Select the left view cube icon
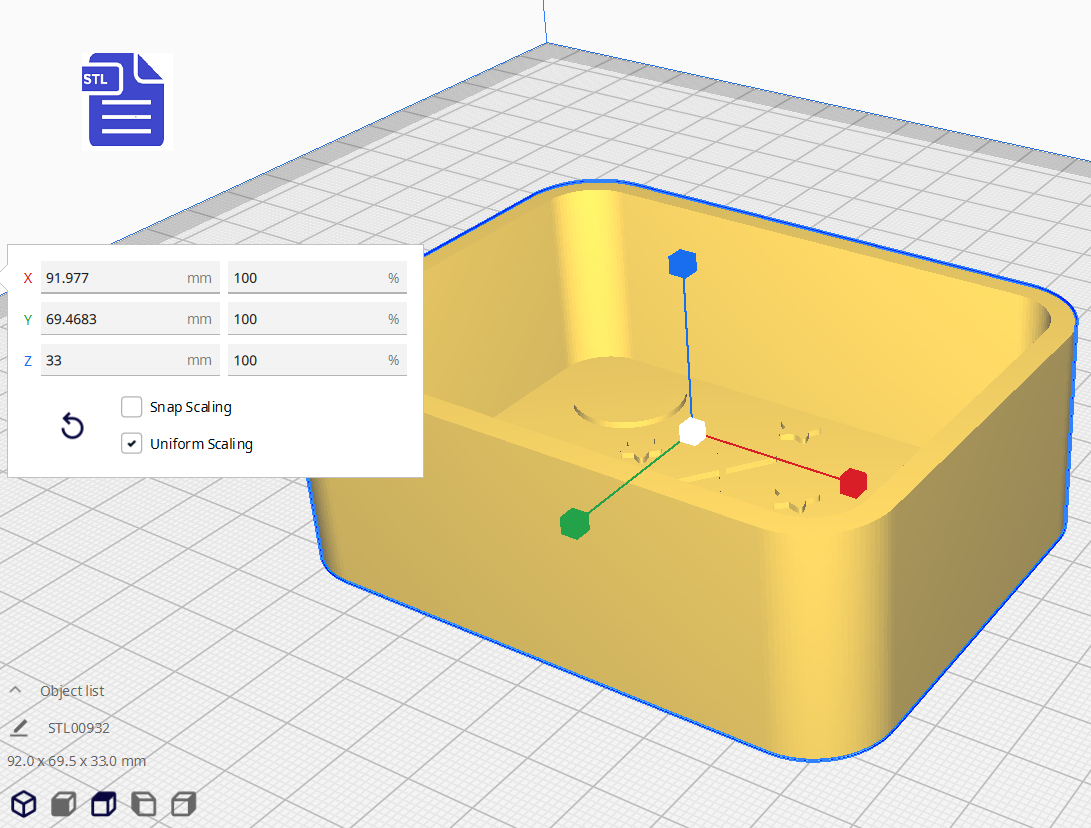Image resolution: width=1091 pixels, height=828 pixels. [144, 803]
